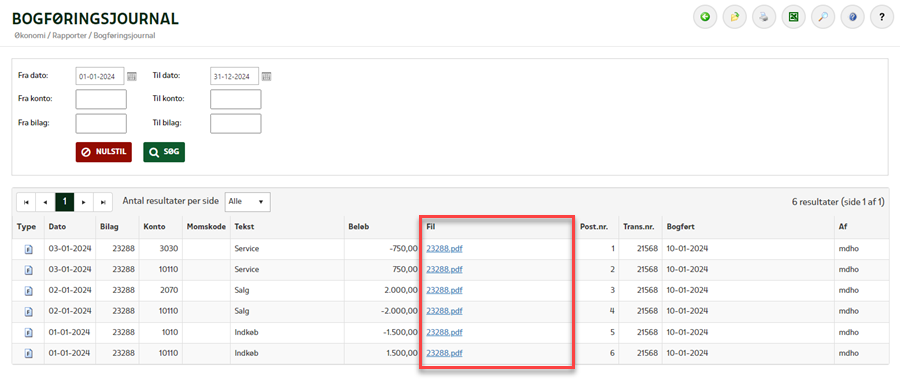
Task: Open calendar picker next to Til dato
Action: pyautogui.click(x=266, y=76)
